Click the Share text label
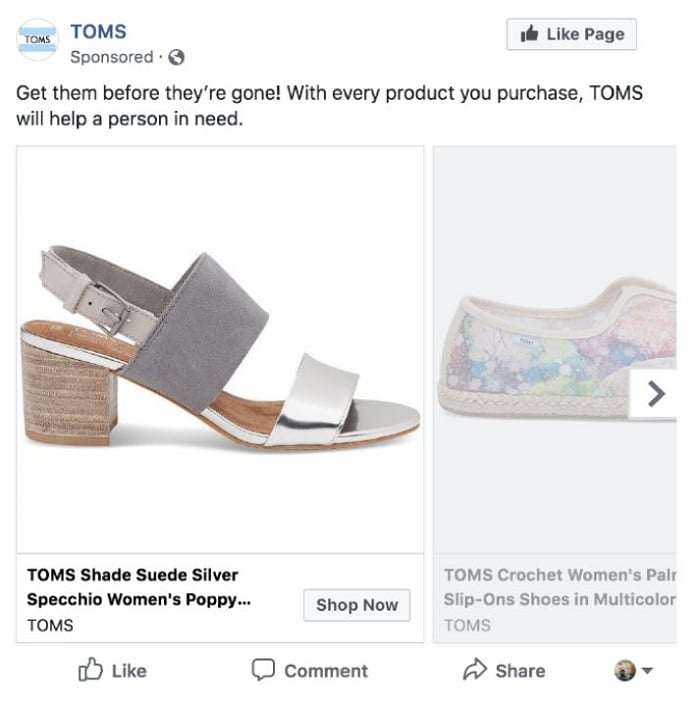 (520, 671)
